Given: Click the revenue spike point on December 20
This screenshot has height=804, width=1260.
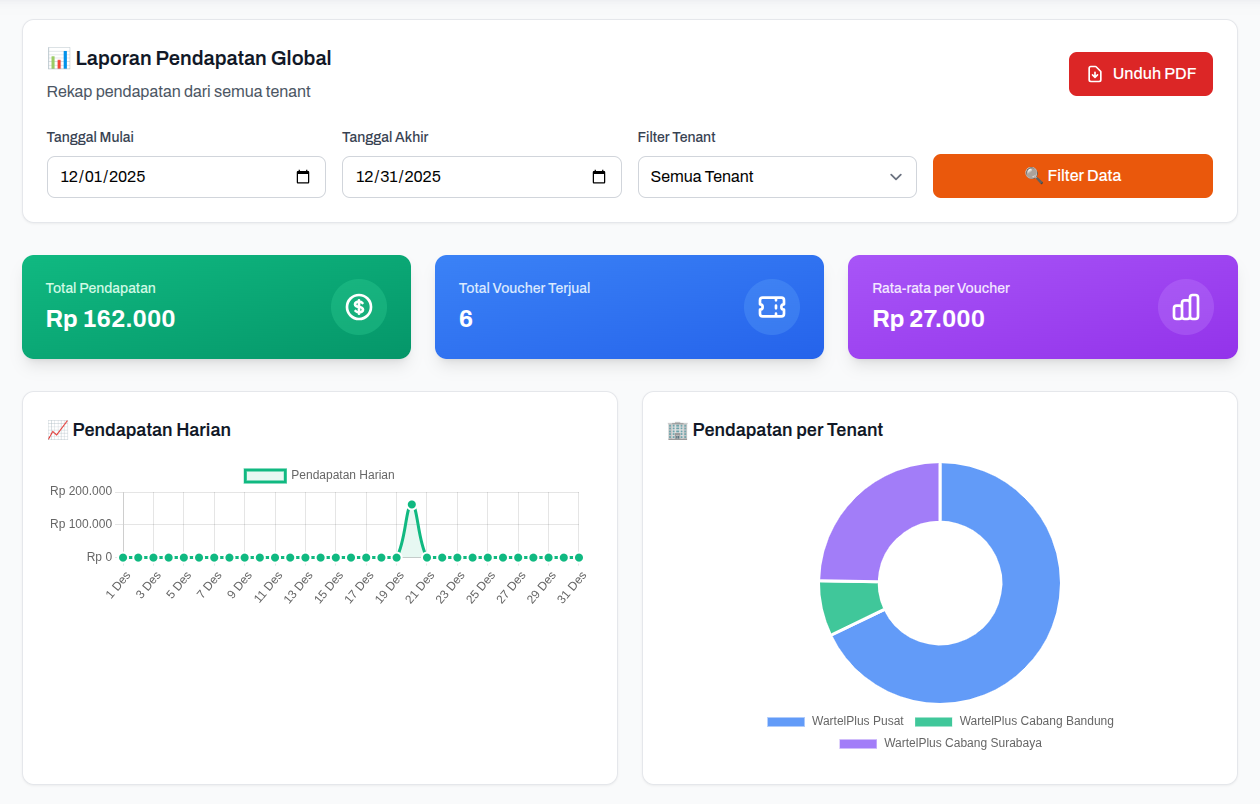Looking at the screenshot, I should (412, 506).
